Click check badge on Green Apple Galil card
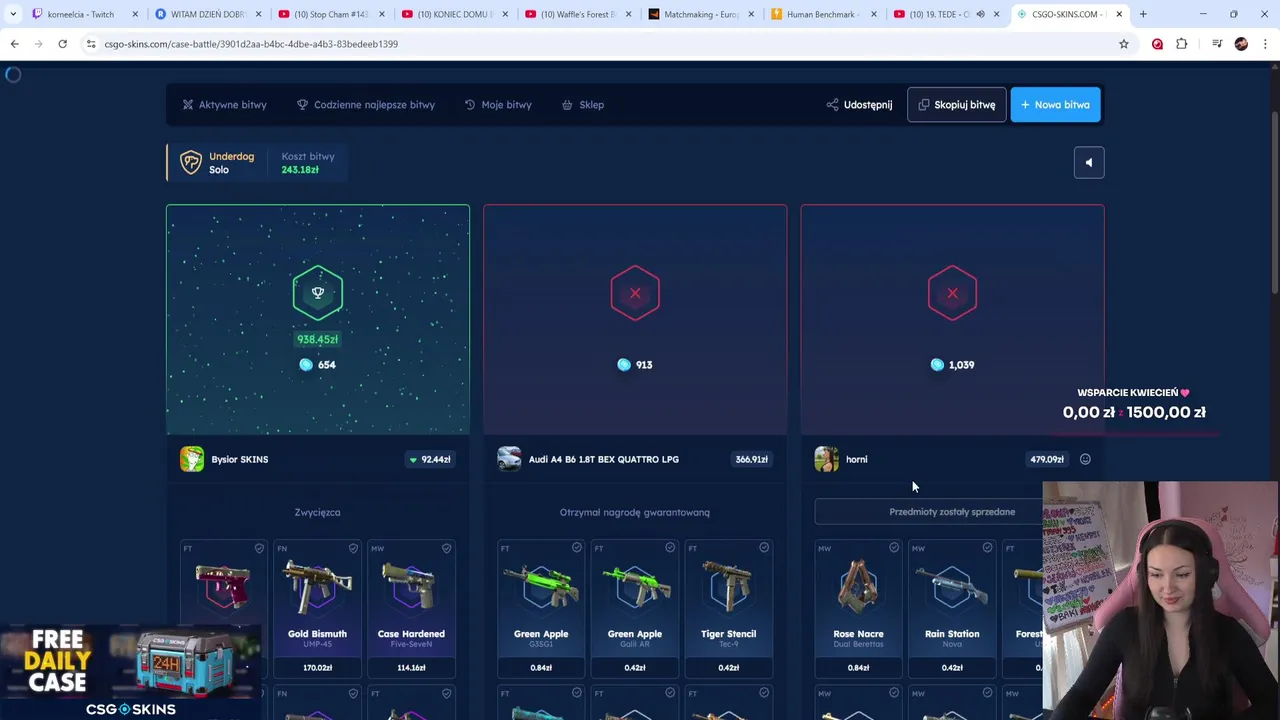Viewport: 1280px width, 720px height. tap(670, 548)
